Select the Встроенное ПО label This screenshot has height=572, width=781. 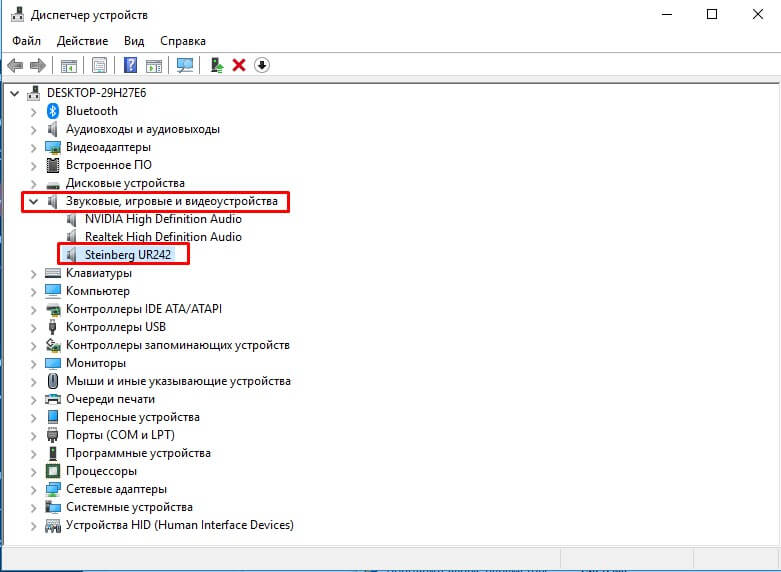click(x=109, y=165)
